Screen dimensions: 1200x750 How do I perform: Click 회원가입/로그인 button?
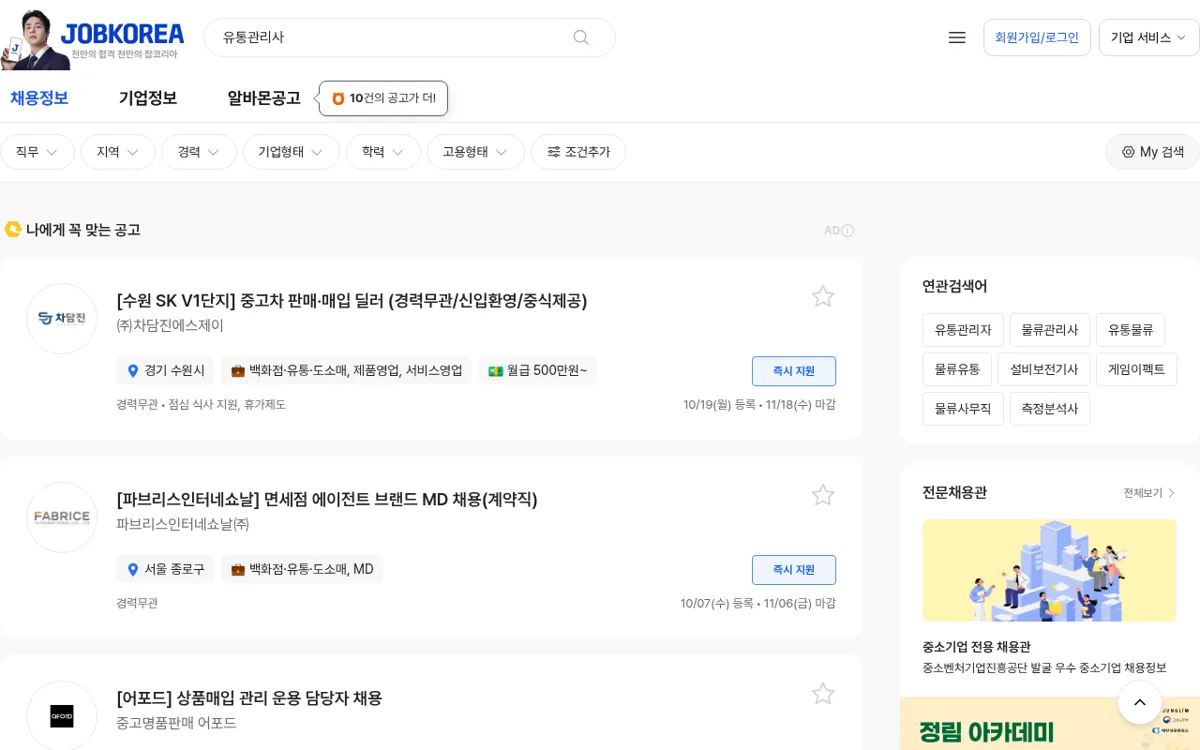click(1037, 37)
